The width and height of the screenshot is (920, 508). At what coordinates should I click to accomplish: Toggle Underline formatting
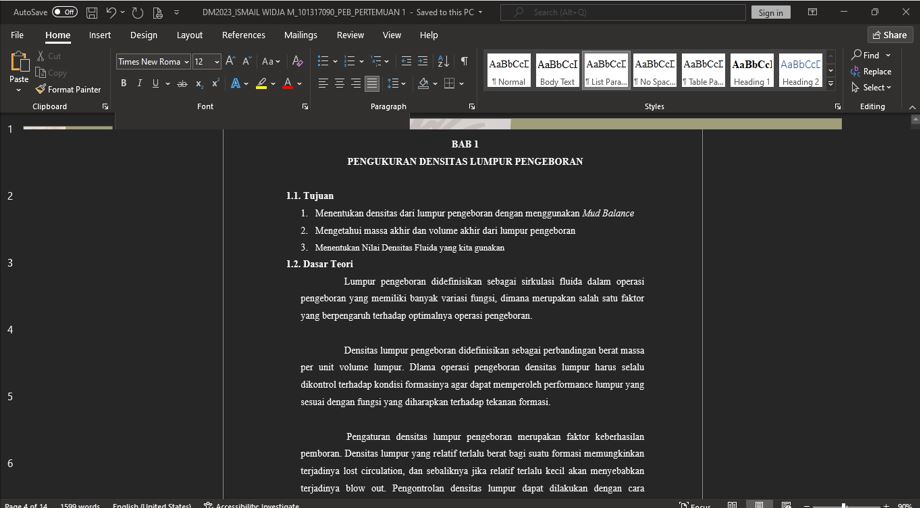pyautogui.click(x=155, y=83)
